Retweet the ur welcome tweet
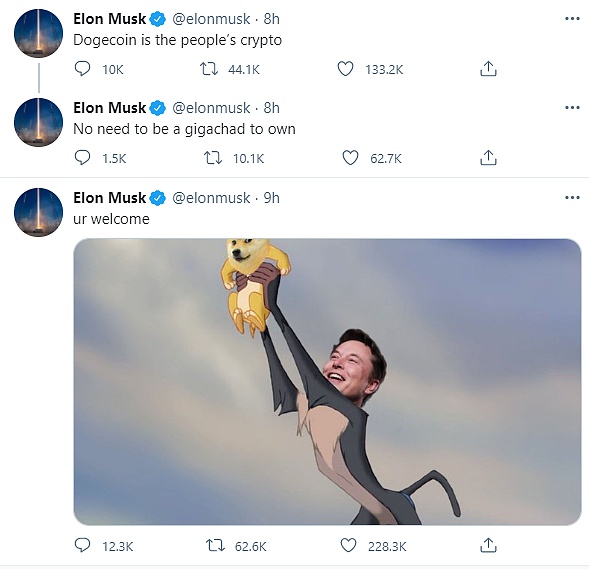The width and height of the screenshot is (589, 569). pos(215,545)
